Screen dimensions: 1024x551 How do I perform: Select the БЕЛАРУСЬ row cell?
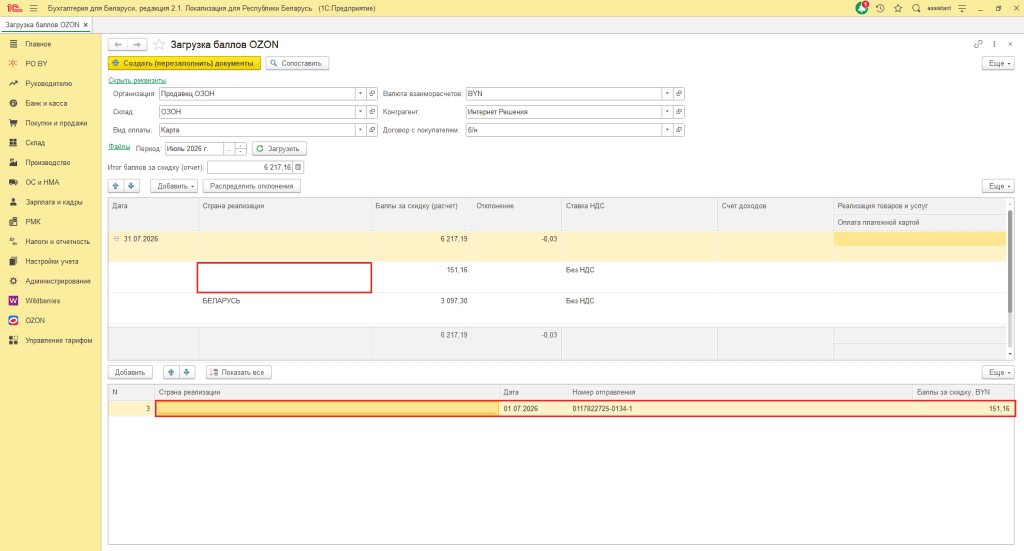(284, 308)
